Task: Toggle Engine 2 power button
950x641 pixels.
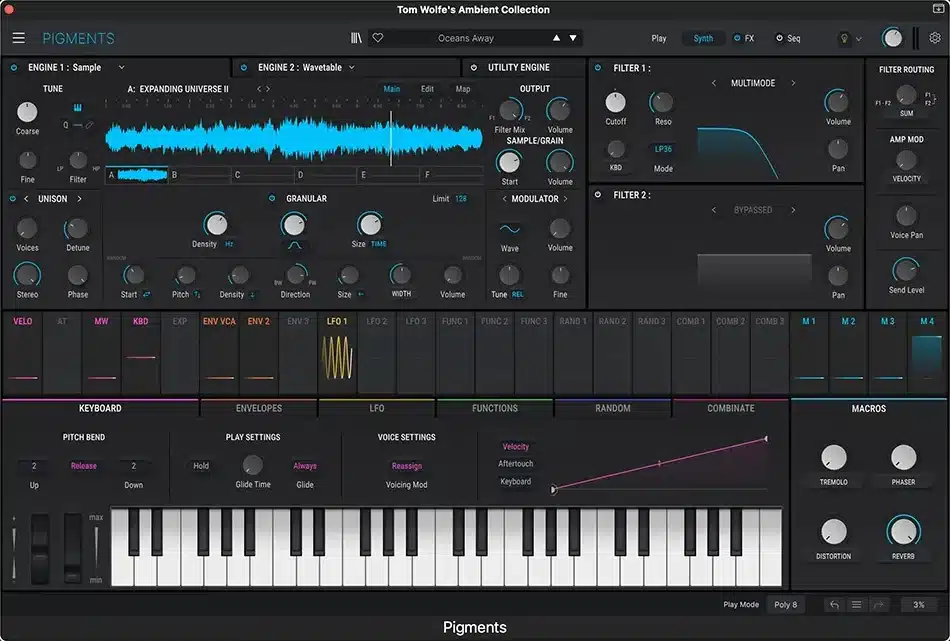Action: point(244,67)
